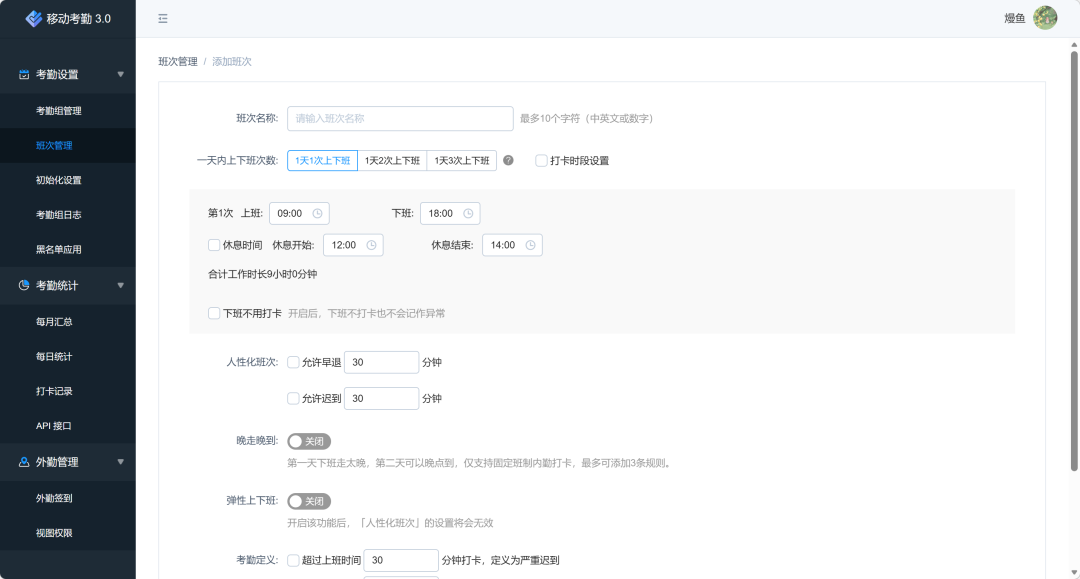Click the 班次名称 input field
The height and width of the screenshot is (579, 1080).
(400, 118)
